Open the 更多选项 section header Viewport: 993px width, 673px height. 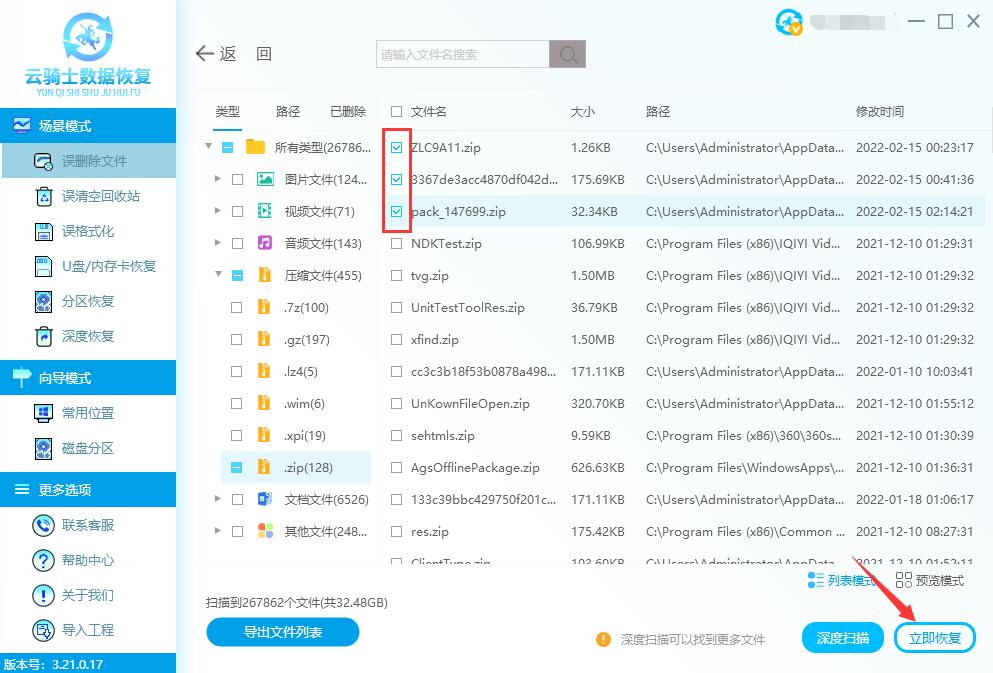click(x=88, y=489)
